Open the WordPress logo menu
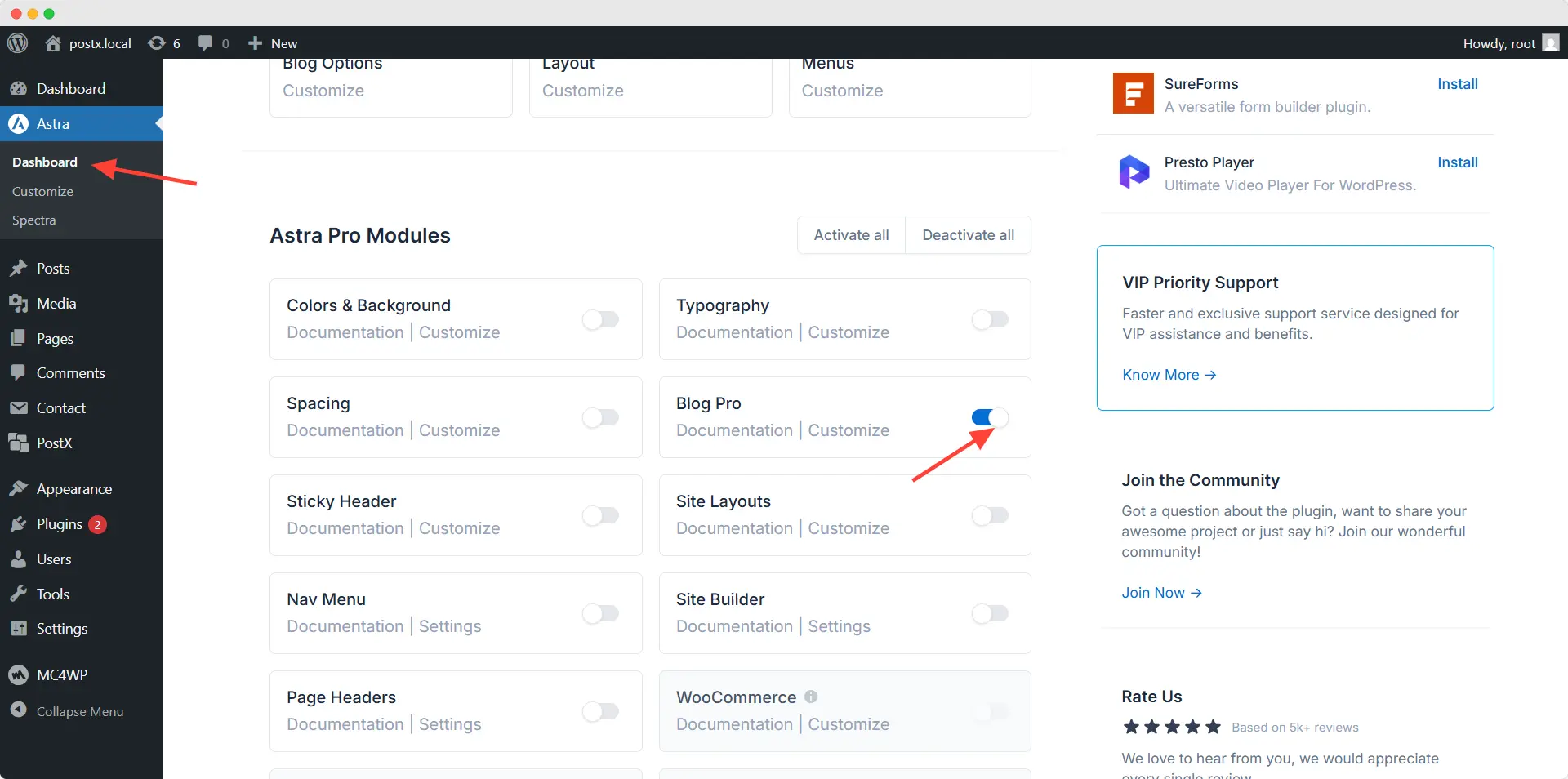 [17, 42]
